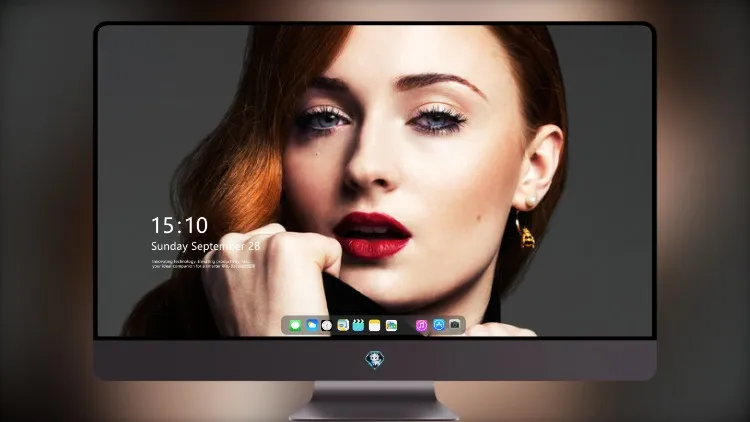Launch the blue App Store icon
The height and width of the screenshot is (422, 750).
[439, 325]
